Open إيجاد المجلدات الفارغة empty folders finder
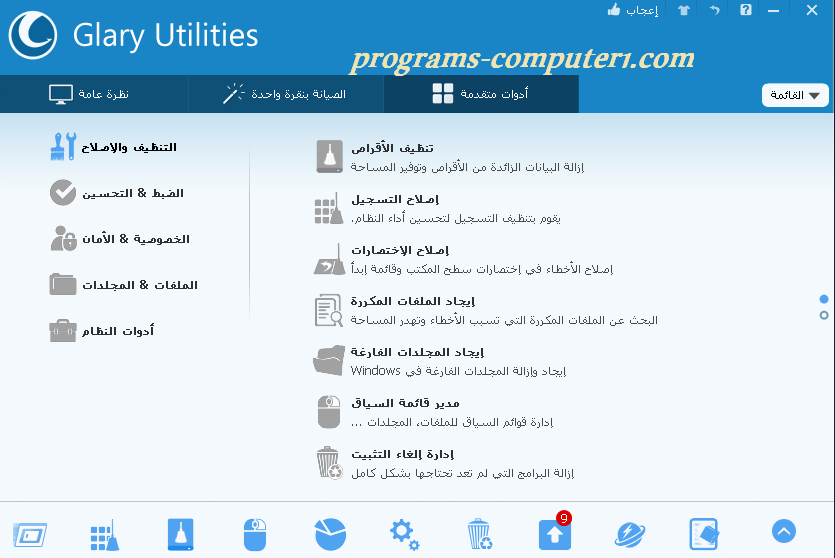This screenshot has height=558, width=835. coord(417,352)
